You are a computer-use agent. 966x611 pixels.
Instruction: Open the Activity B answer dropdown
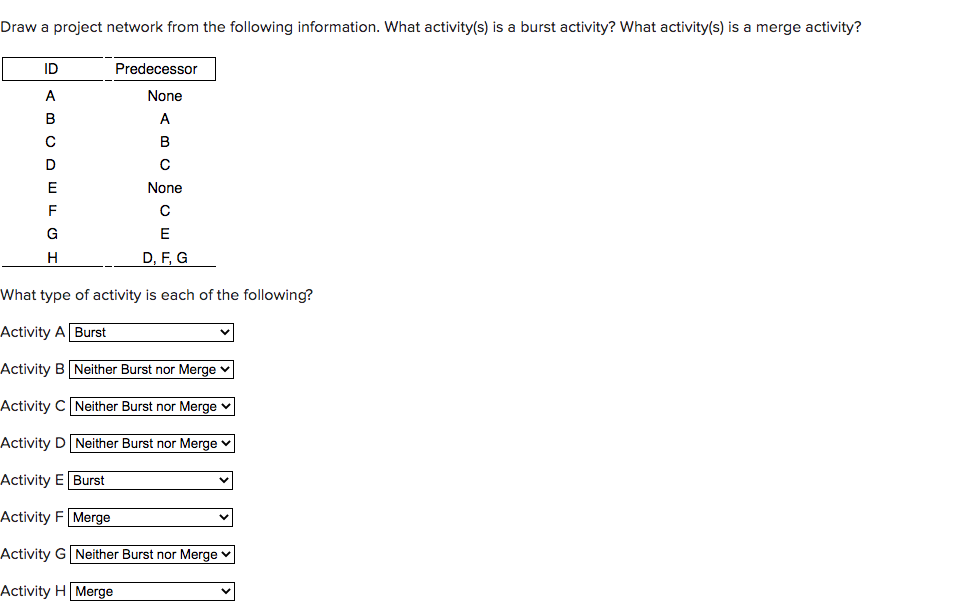pyautogui.click(x=151, y=369)
